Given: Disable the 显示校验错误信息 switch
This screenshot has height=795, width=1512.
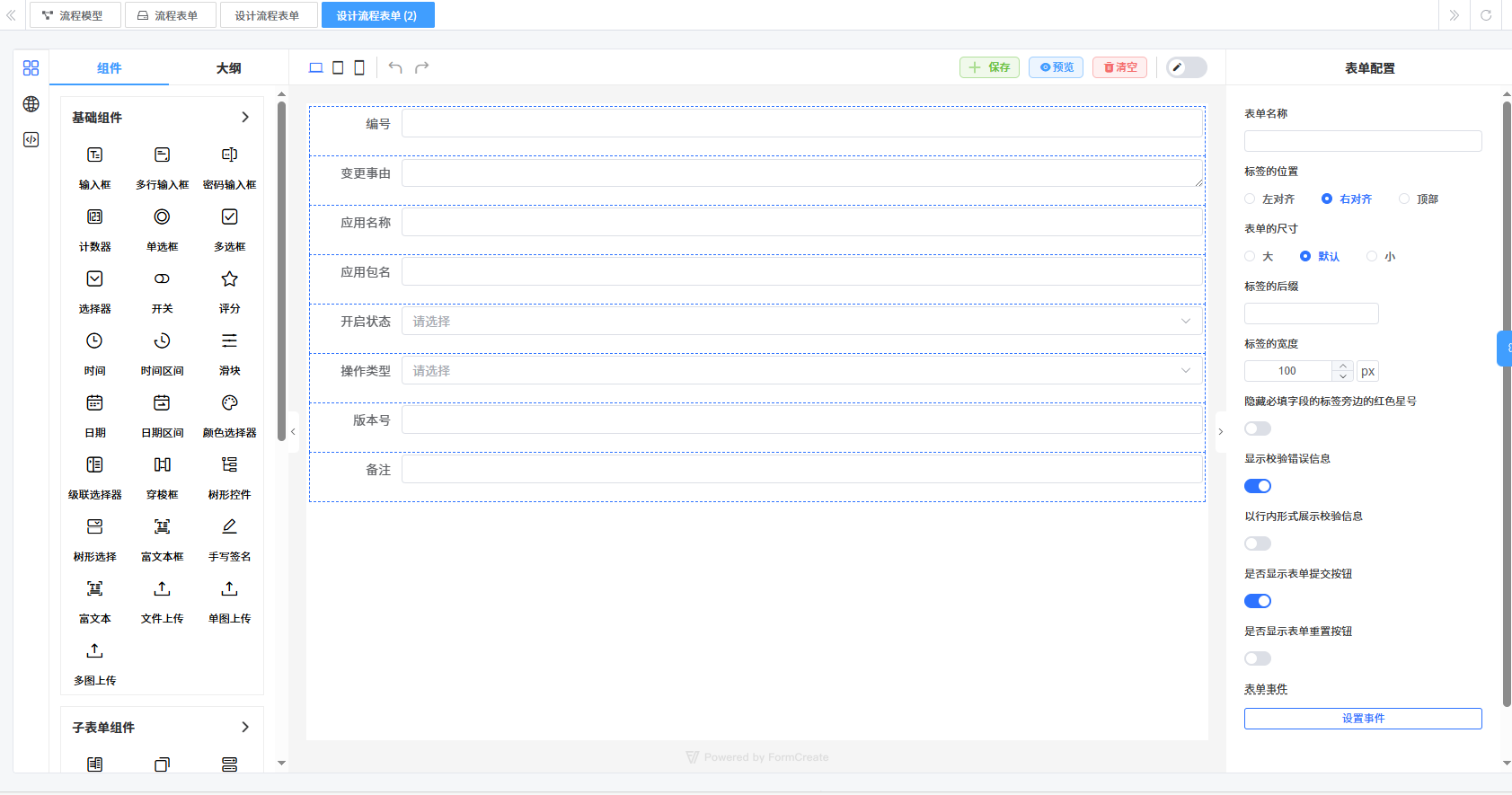Looking at the screenshot, I should pyautogui.click(x=1257, y=486).
